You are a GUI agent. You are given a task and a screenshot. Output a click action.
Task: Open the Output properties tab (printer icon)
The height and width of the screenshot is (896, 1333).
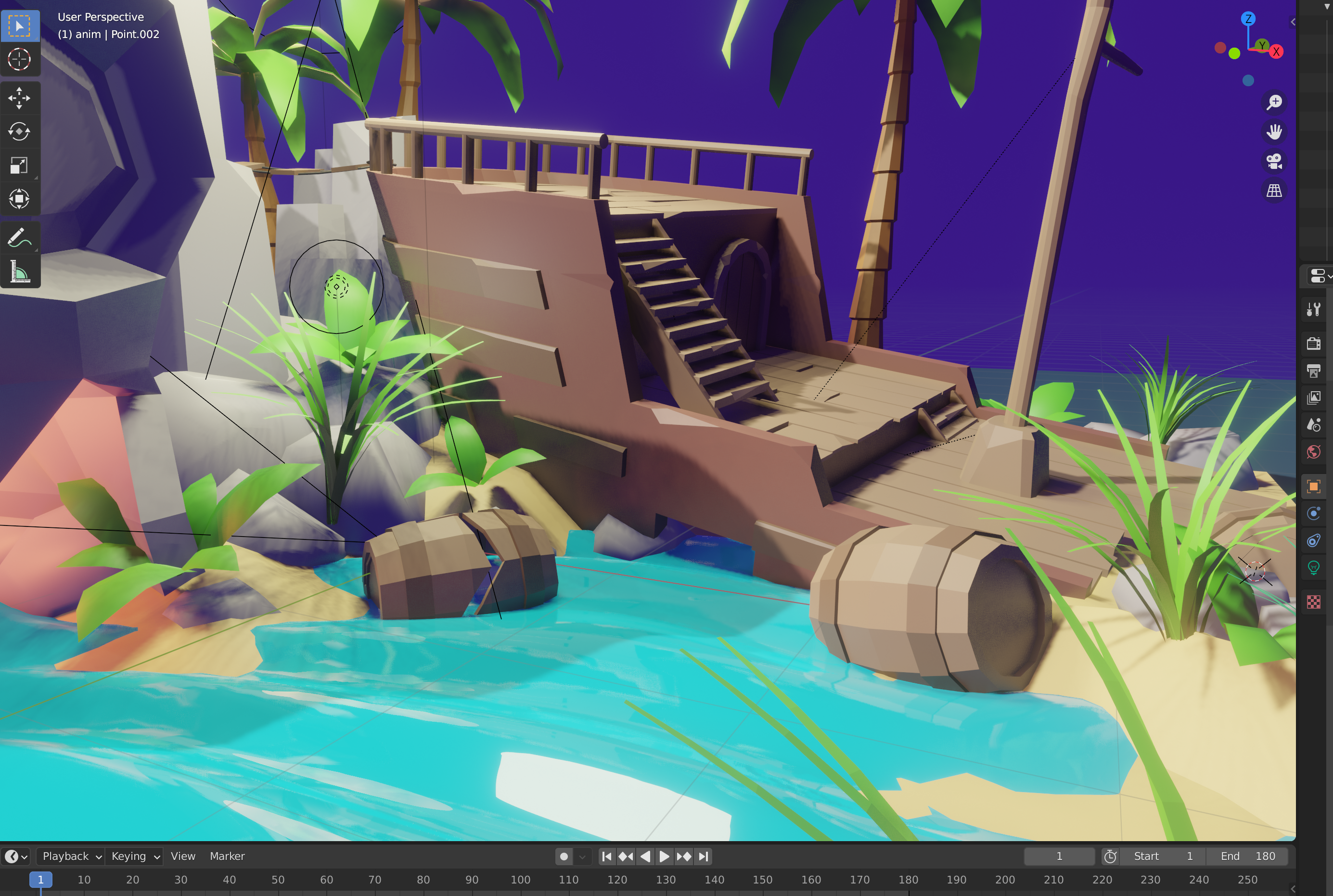click(1314, 371)
